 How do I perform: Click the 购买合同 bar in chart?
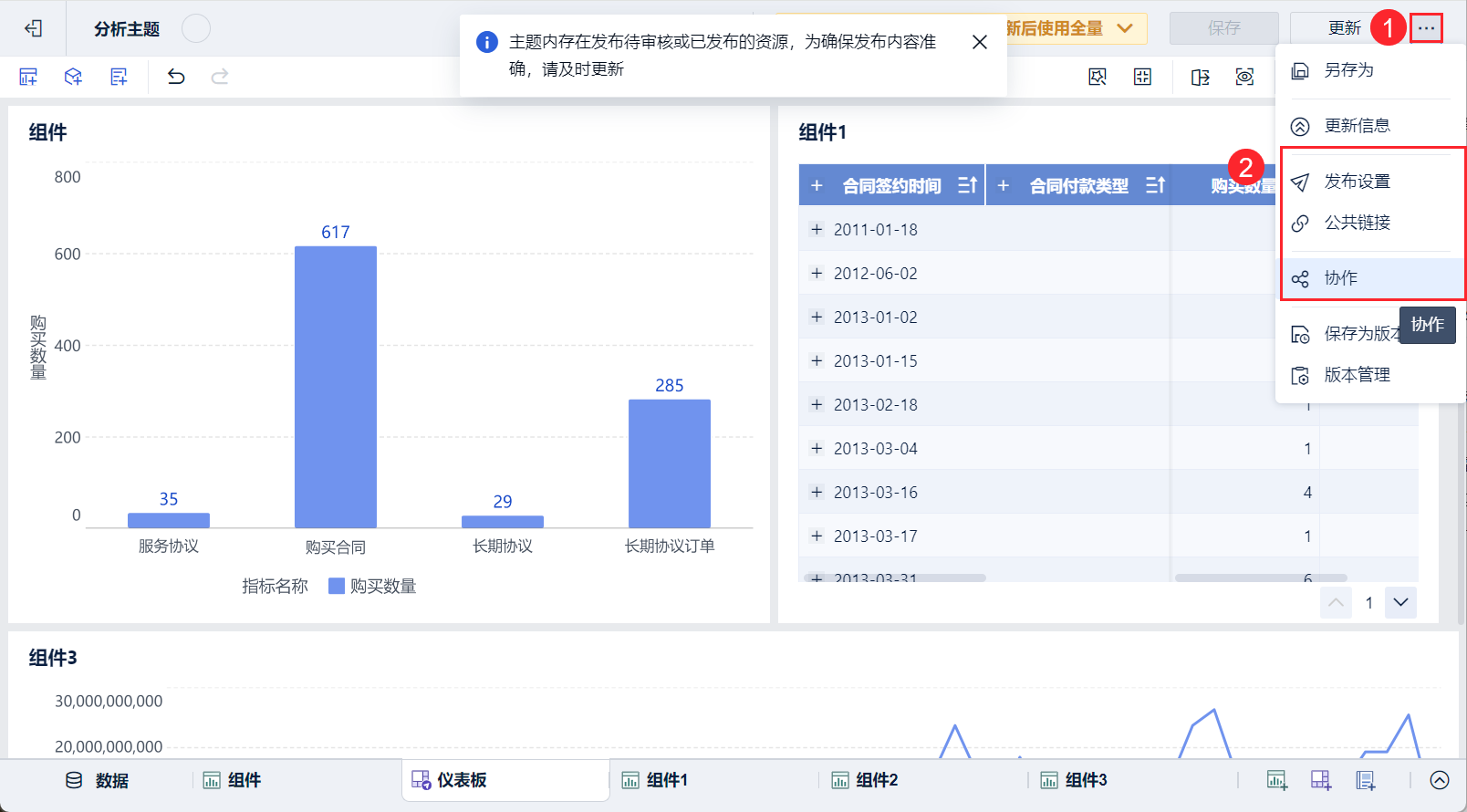pyautogui.click(x=335, y=386)
